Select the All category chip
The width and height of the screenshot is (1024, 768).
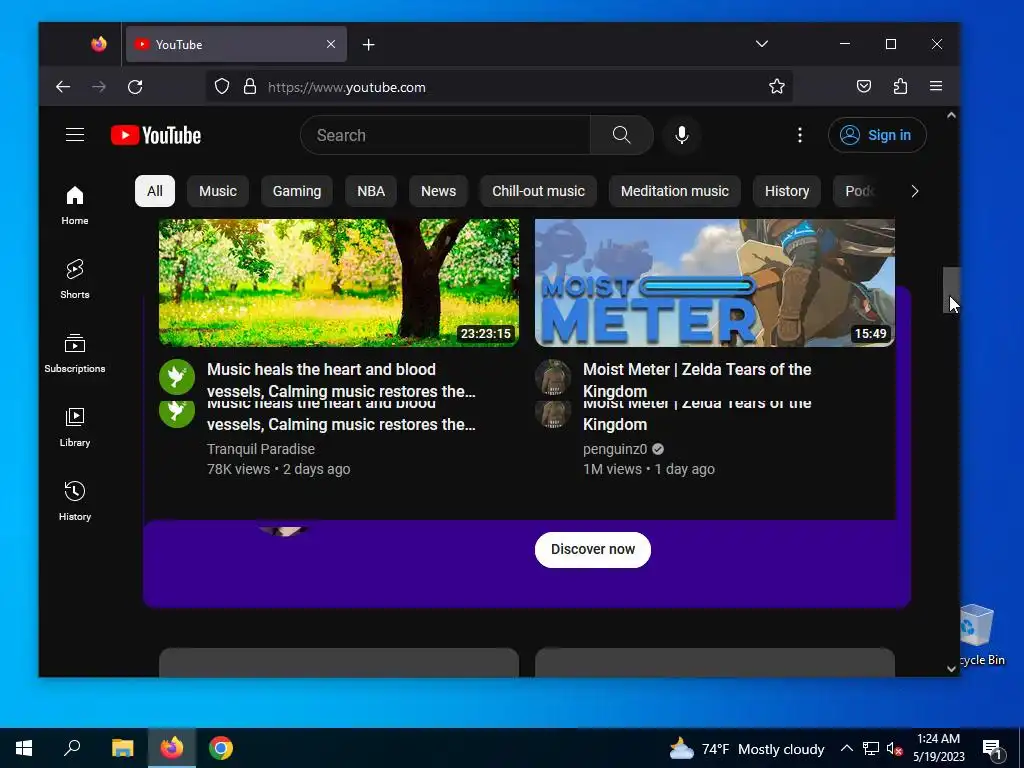(x=155, y=191)
